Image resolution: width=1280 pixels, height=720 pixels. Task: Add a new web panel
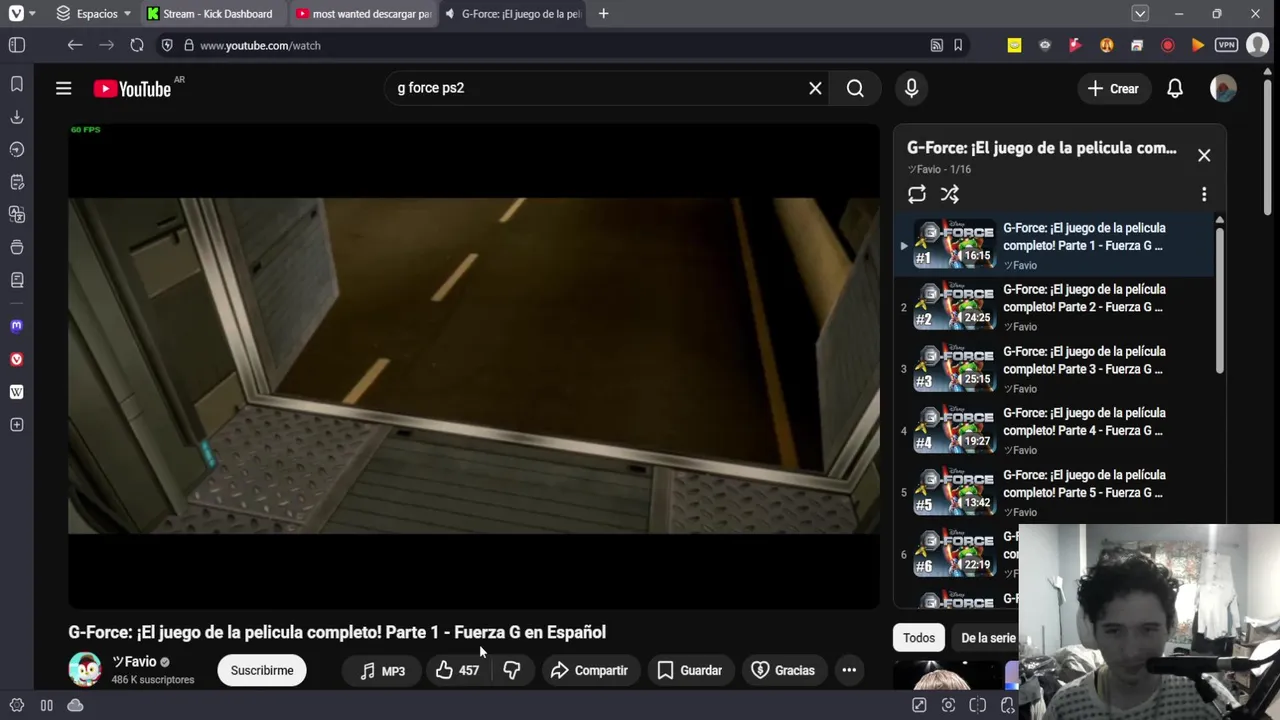pos(17,425)
